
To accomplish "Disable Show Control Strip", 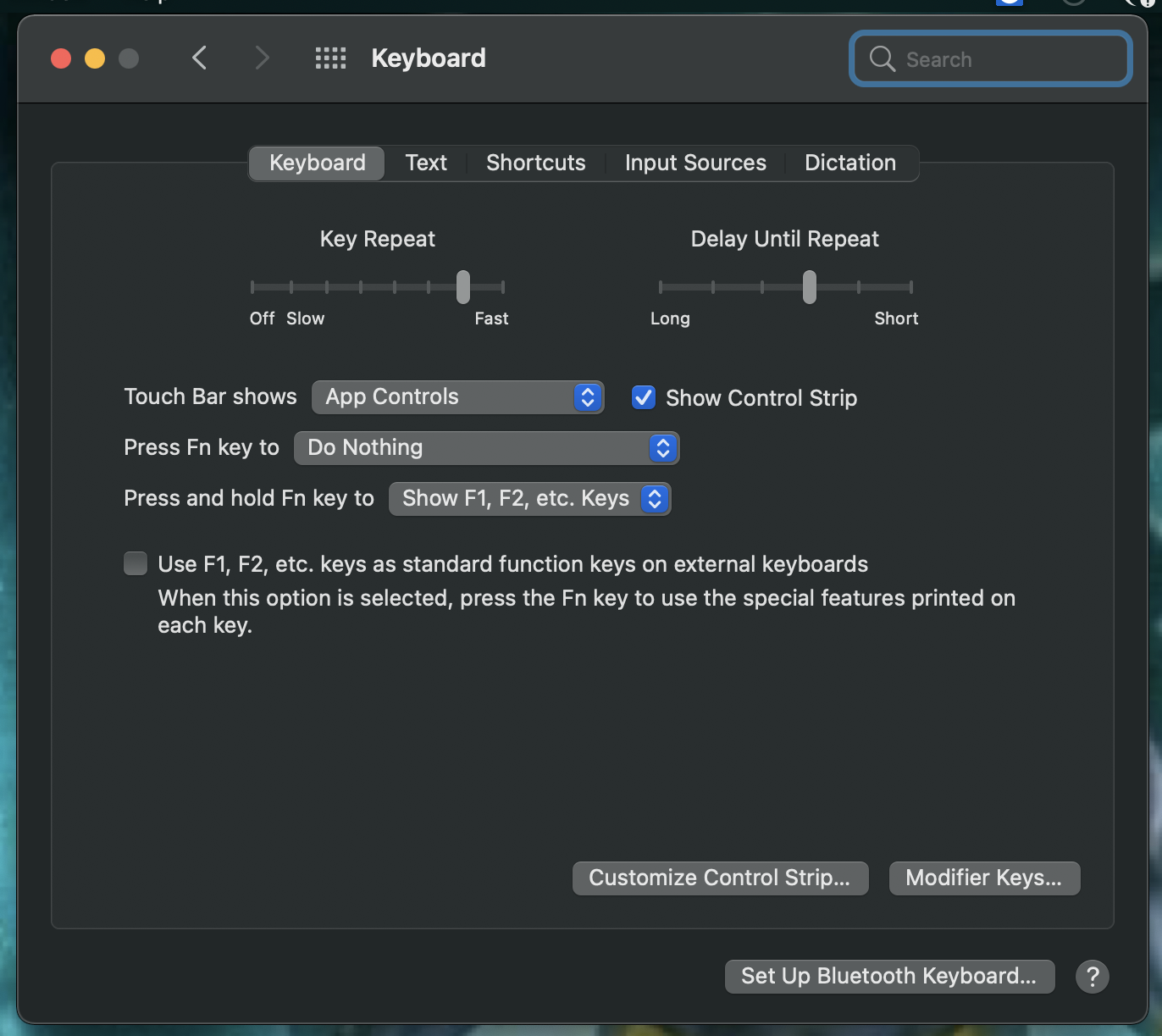I will (643, 397).
